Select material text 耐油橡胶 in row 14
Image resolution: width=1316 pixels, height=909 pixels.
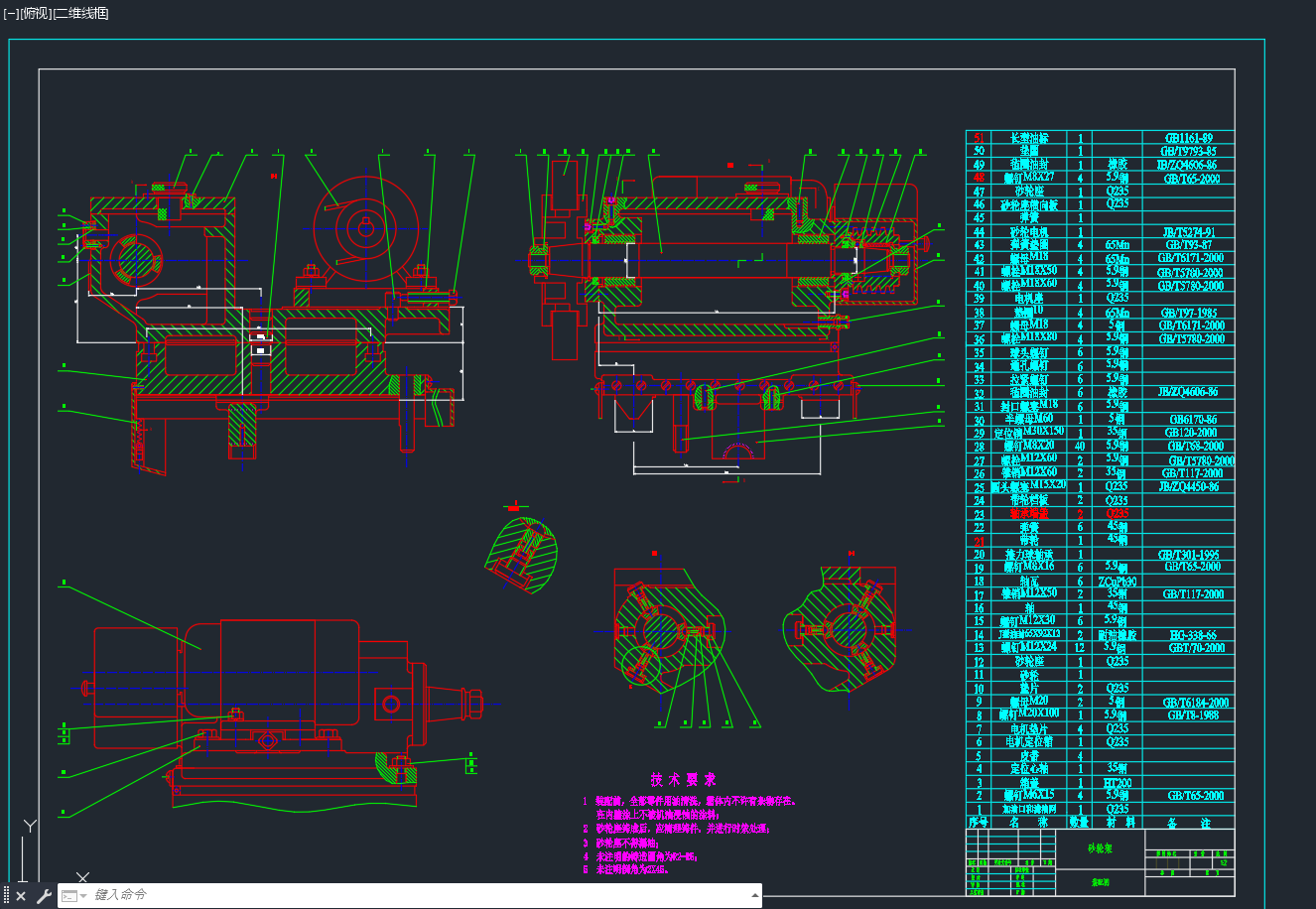(x=1118, y=635)
